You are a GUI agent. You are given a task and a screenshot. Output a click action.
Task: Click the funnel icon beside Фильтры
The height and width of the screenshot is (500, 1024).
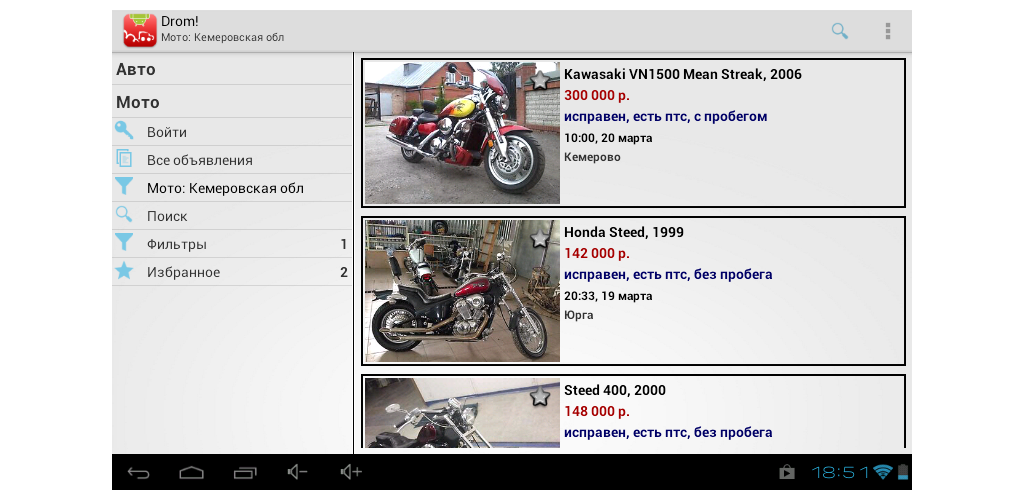(124, 243)
